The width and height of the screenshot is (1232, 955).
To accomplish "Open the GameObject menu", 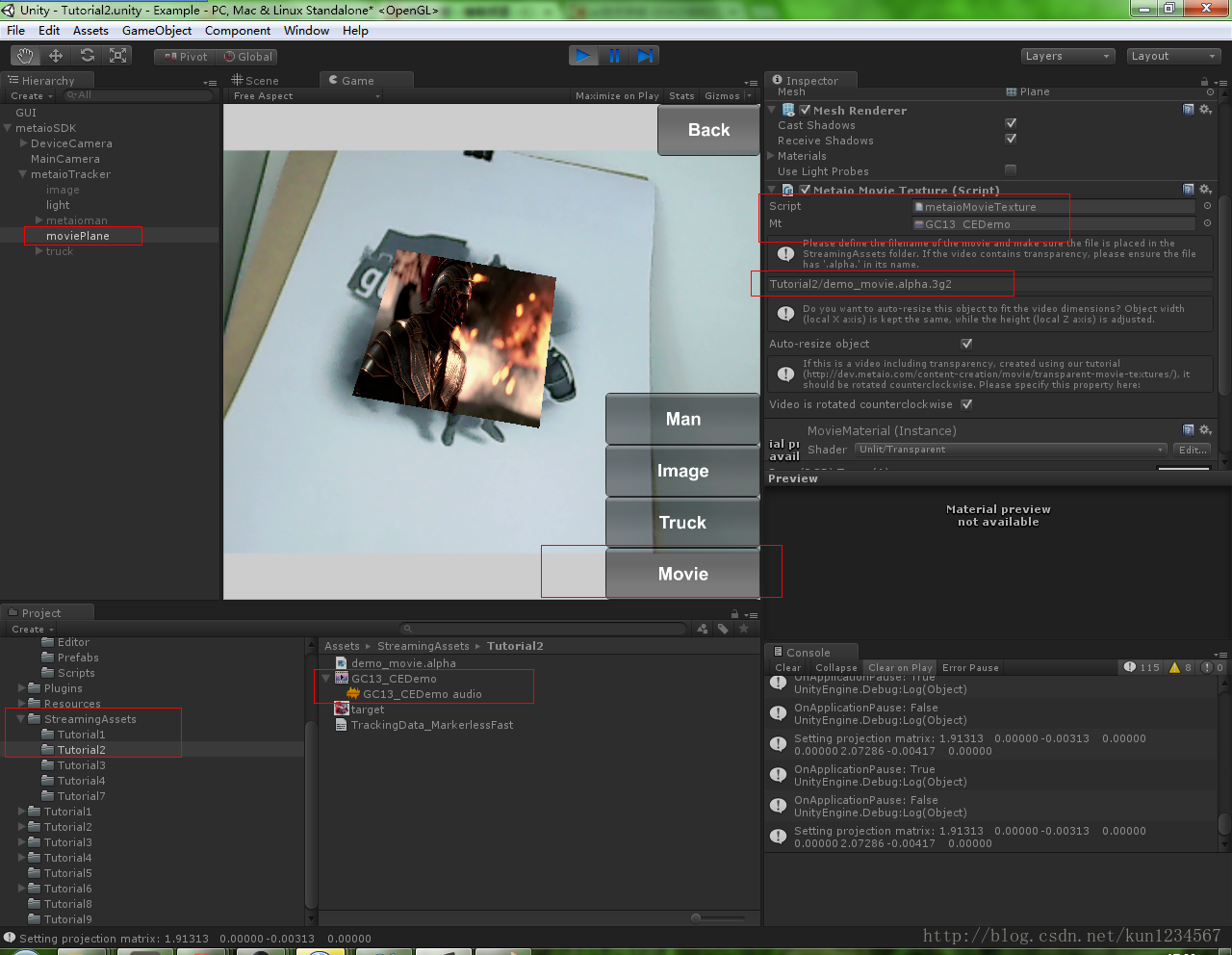I will (157, 31).
